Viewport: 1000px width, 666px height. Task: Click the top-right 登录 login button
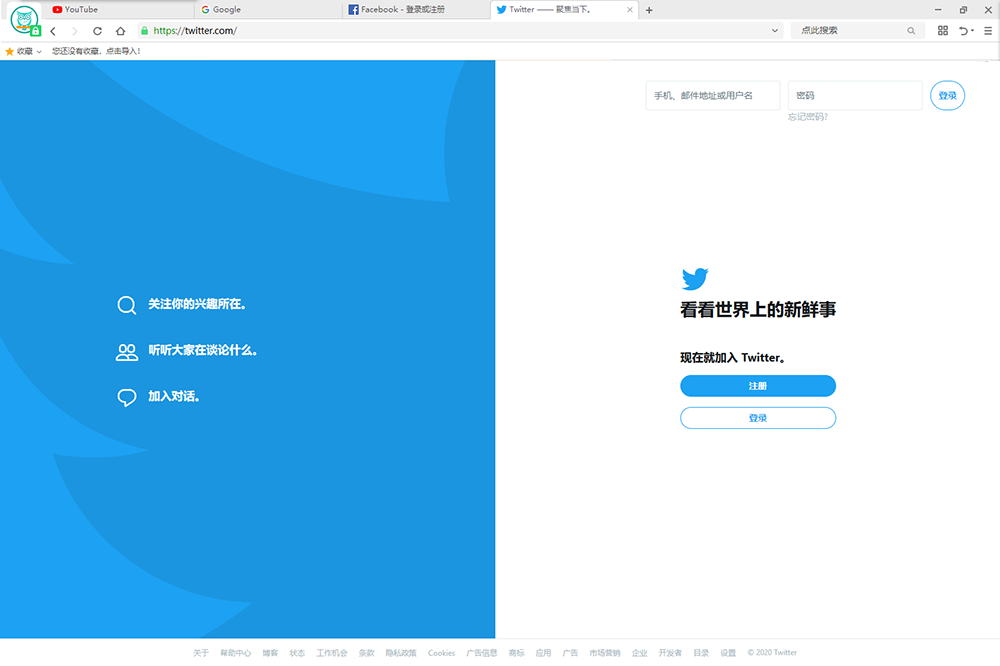tap(947, 96)
